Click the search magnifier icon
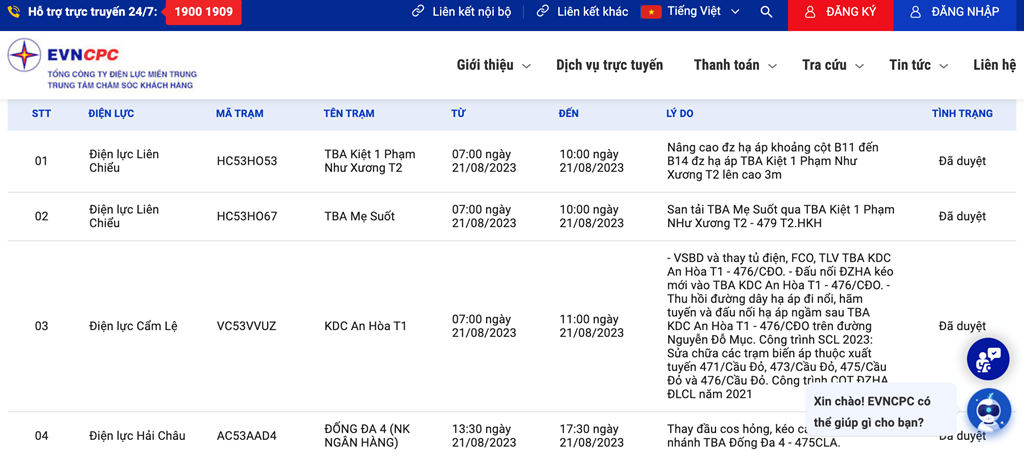The image size is (1024, 456). (766, 12)
